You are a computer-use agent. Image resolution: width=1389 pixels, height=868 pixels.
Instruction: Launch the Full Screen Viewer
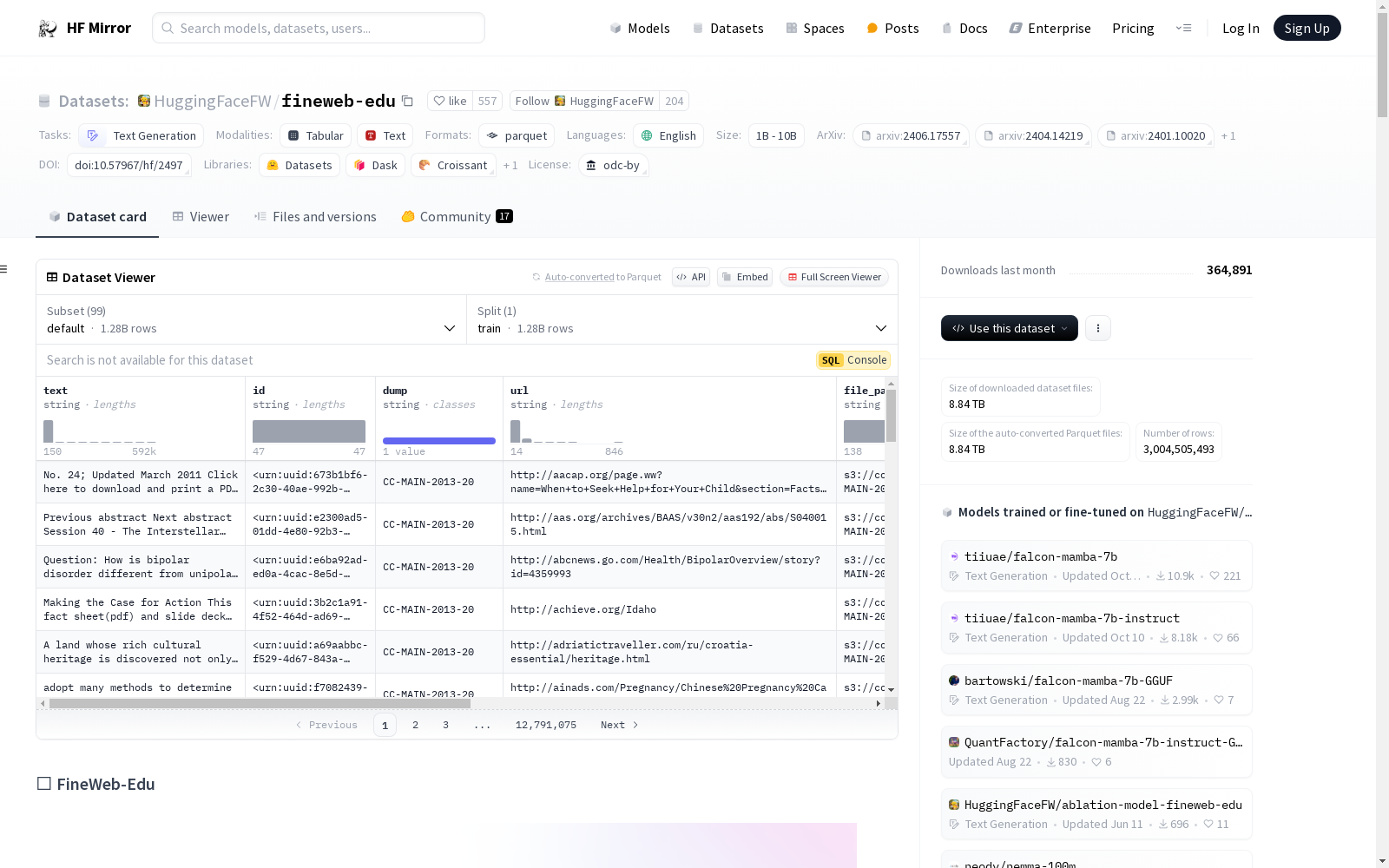tap(833, 277)
